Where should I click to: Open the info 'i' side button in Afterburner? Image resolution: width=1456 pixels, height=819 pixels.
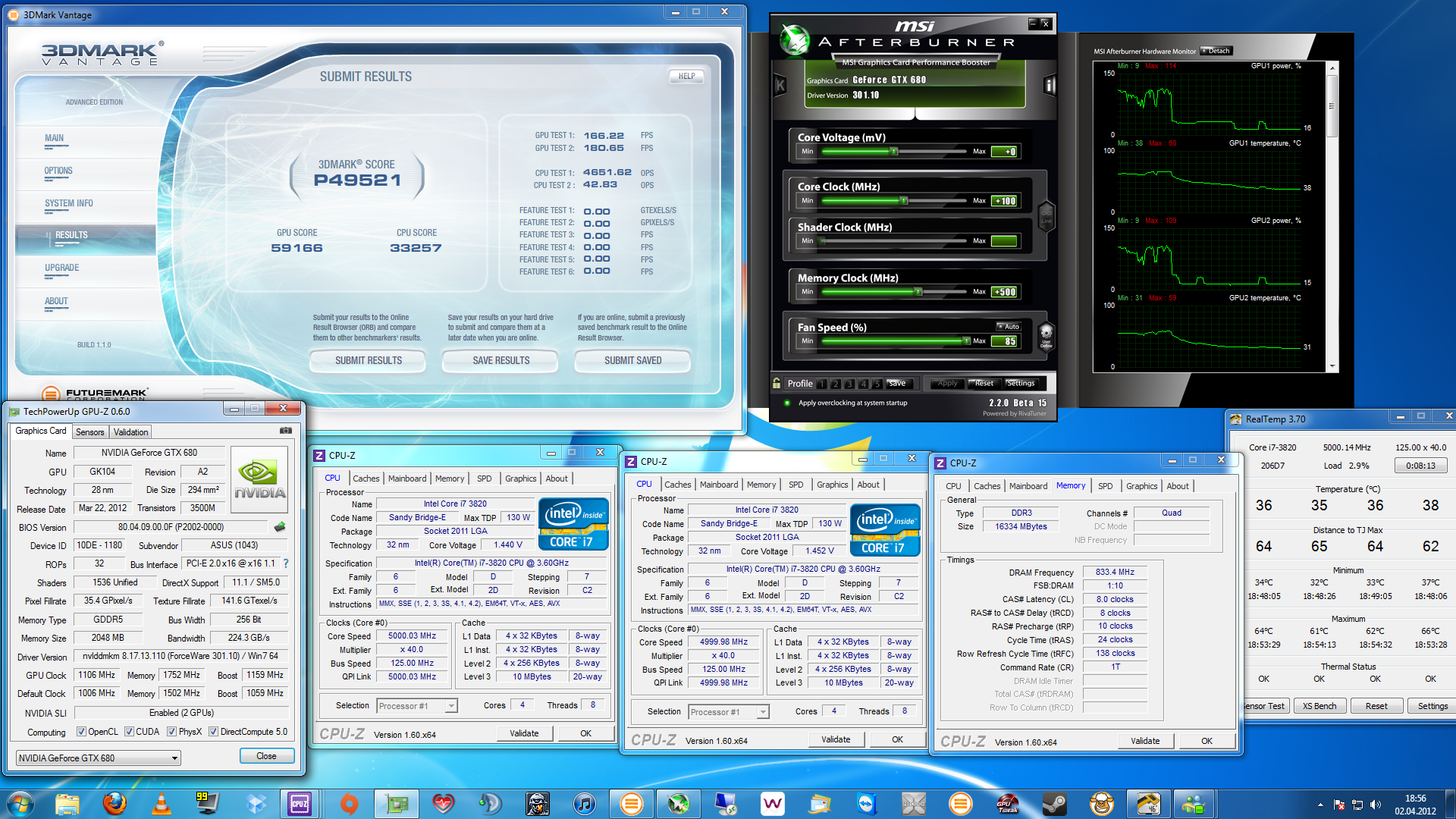click(x=1050, y=85)
